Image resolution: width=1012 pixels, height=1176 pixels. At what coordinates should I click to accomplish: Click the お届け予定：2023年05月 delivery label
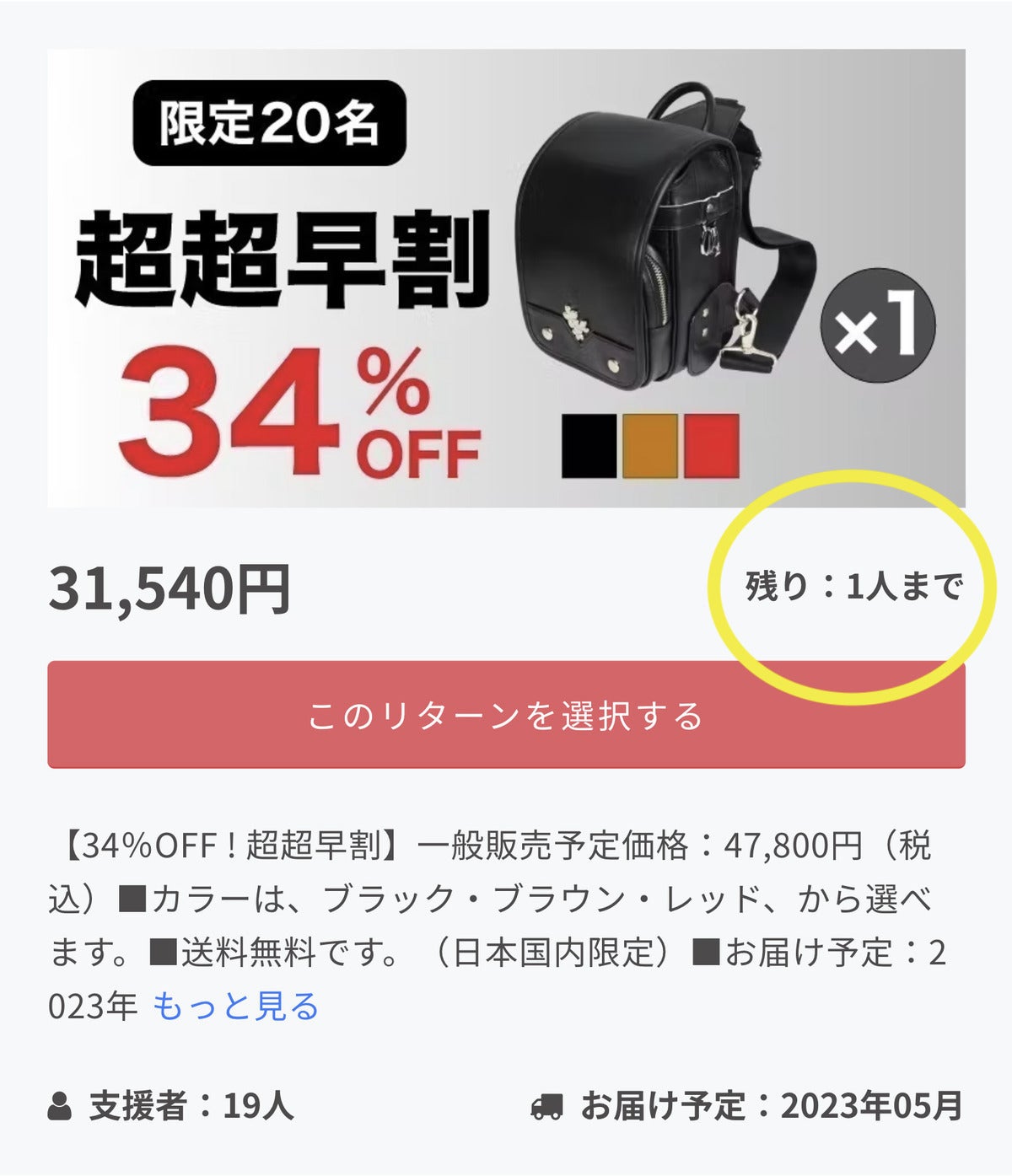click(772, 1106)
